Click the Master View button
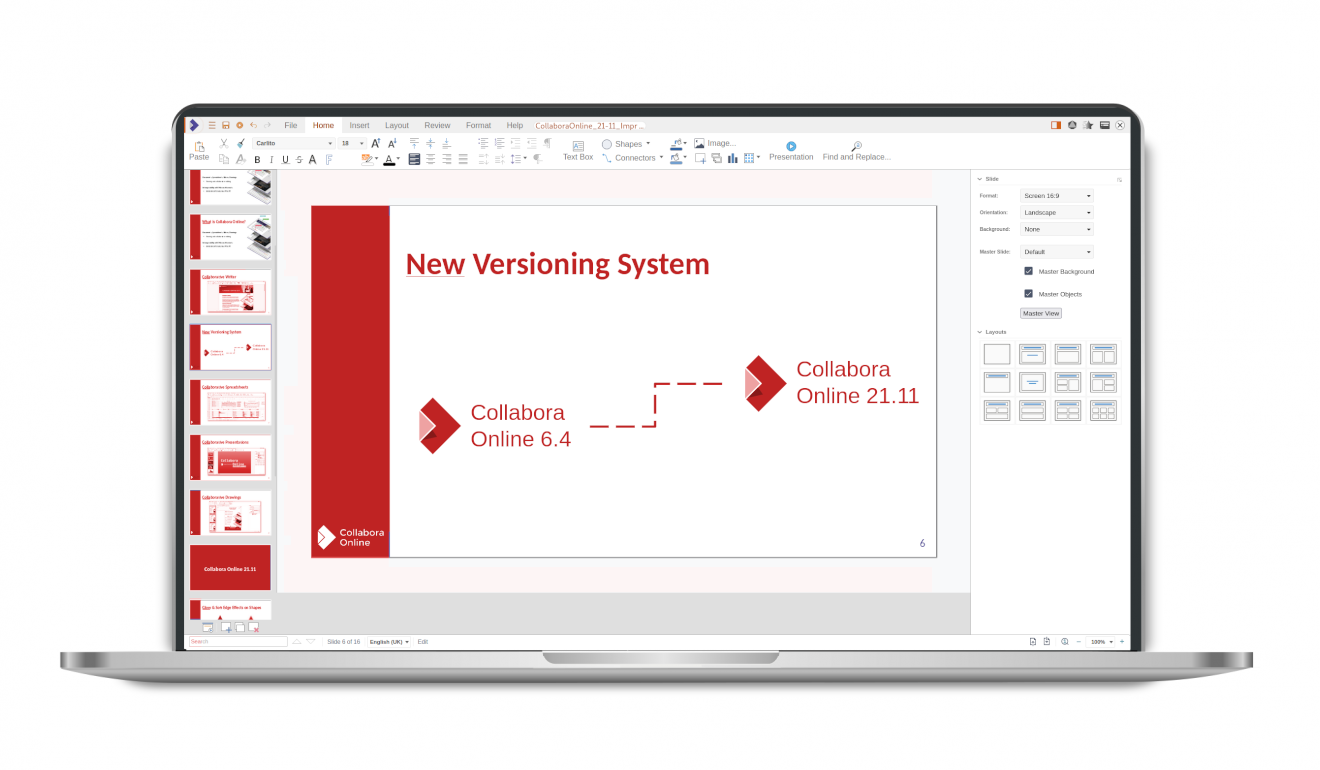Screen dimensions: 1320x770 [x=1041, y=313]
